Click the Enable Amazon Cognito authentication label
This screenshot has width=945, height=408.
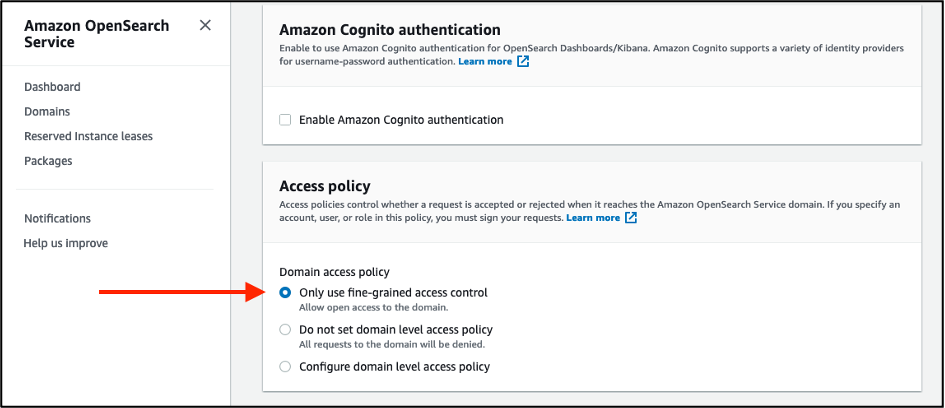[401, 120]
